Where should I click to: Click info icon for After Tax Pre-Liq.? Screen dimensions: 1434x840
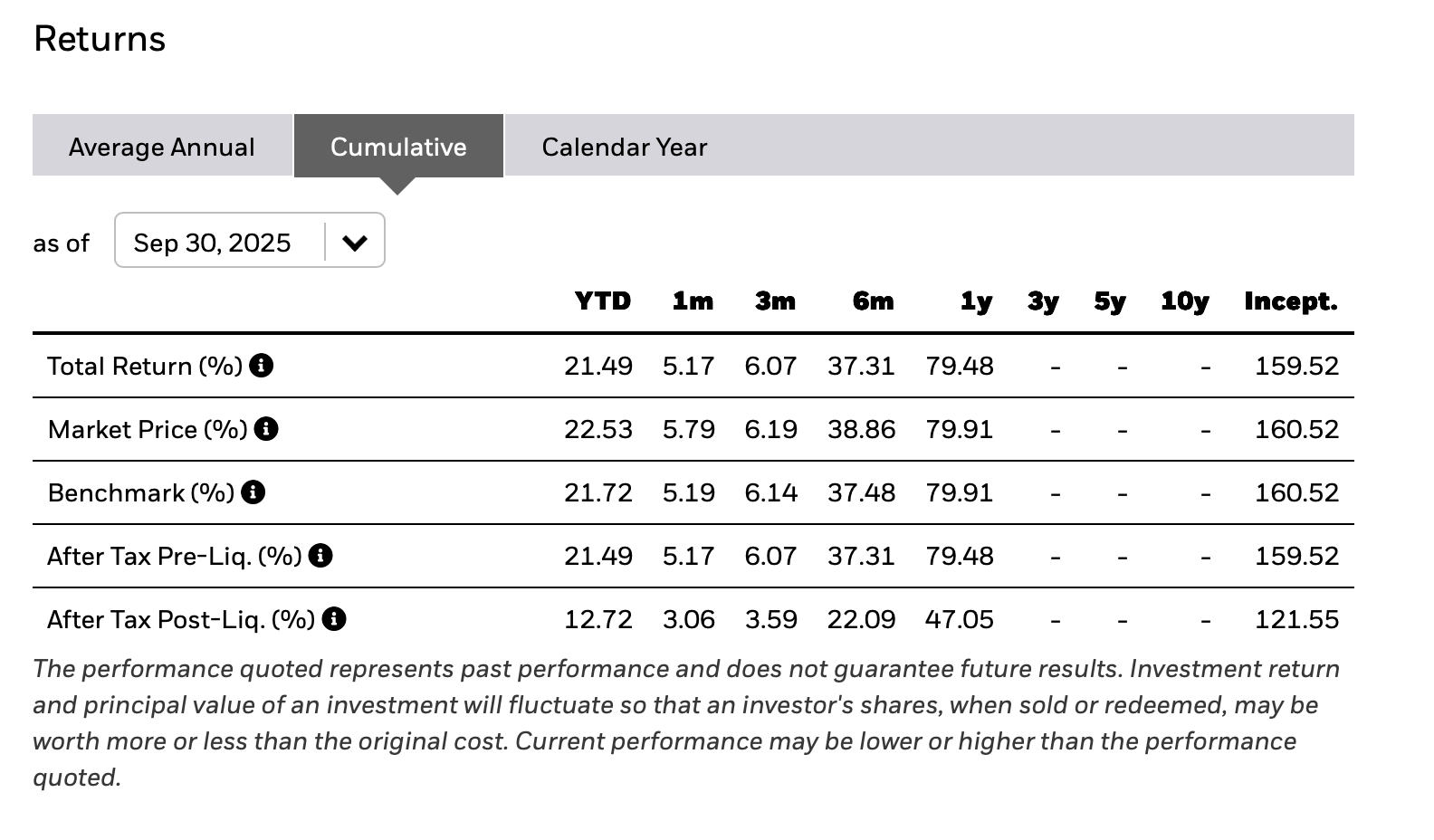(x=320, y=556)
